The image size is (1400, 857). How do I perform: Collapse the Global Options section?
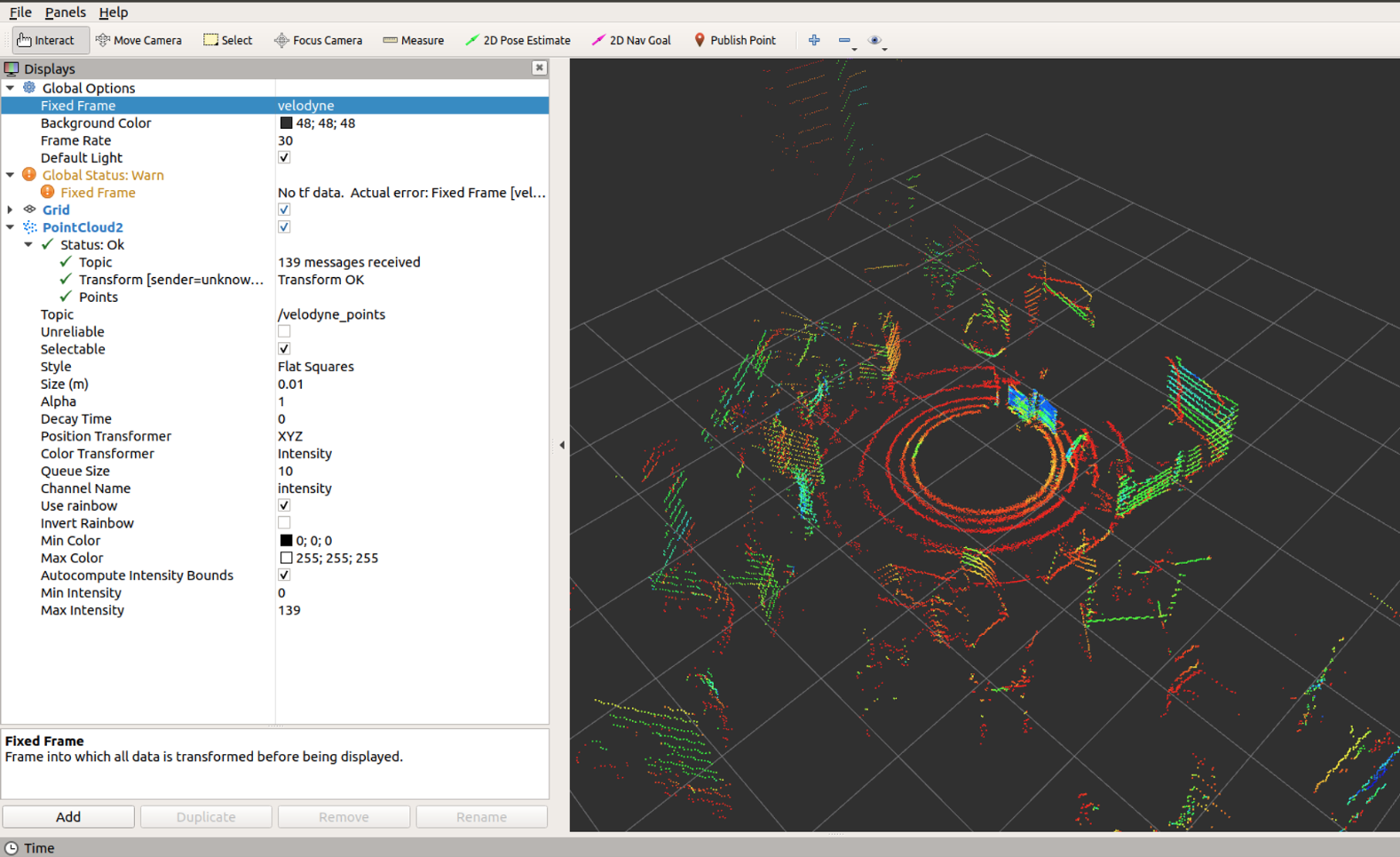pyautogui.click(x=11, y=88)
